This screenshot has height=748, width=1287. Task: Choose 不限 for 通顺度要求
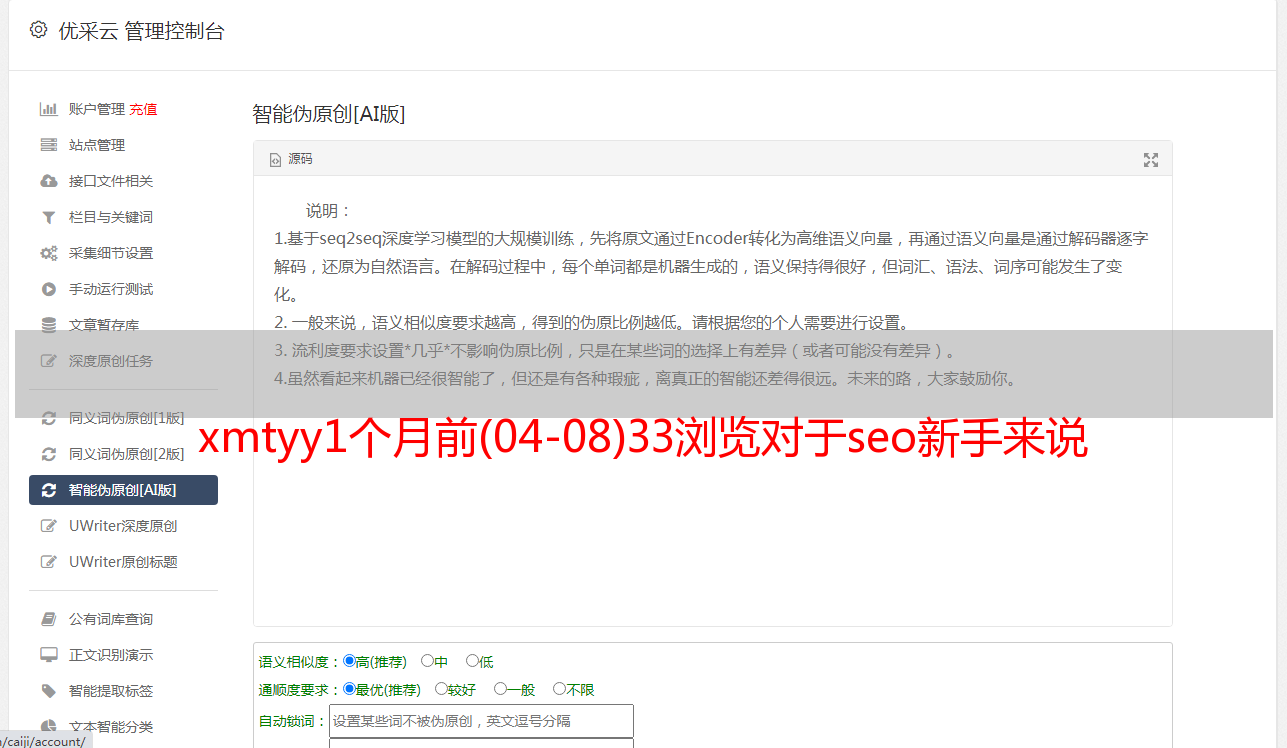tap(559, 689)
